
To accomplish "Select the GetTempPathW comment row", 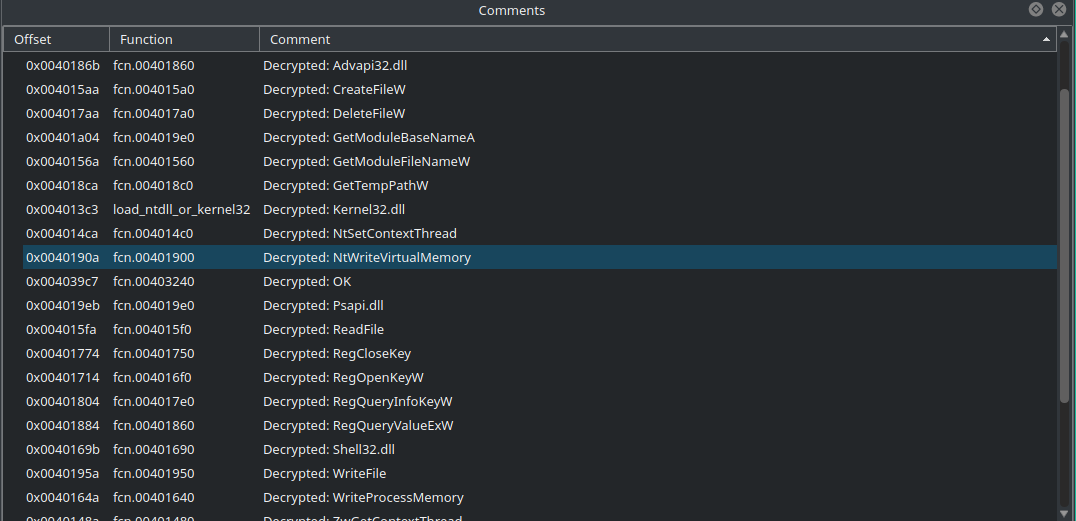I will pos(346,186).
